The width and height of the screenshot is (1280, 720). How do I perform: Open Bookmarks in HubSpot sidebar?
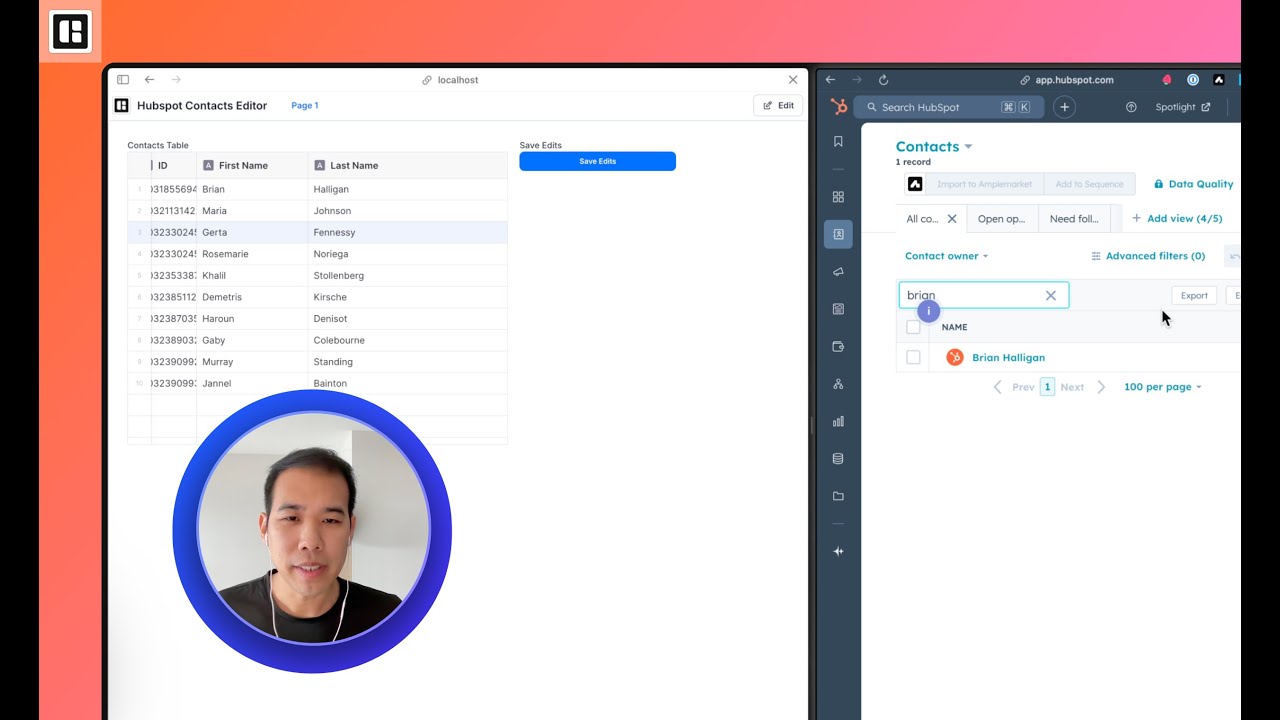pyautogui.click(x=838, y=142)
